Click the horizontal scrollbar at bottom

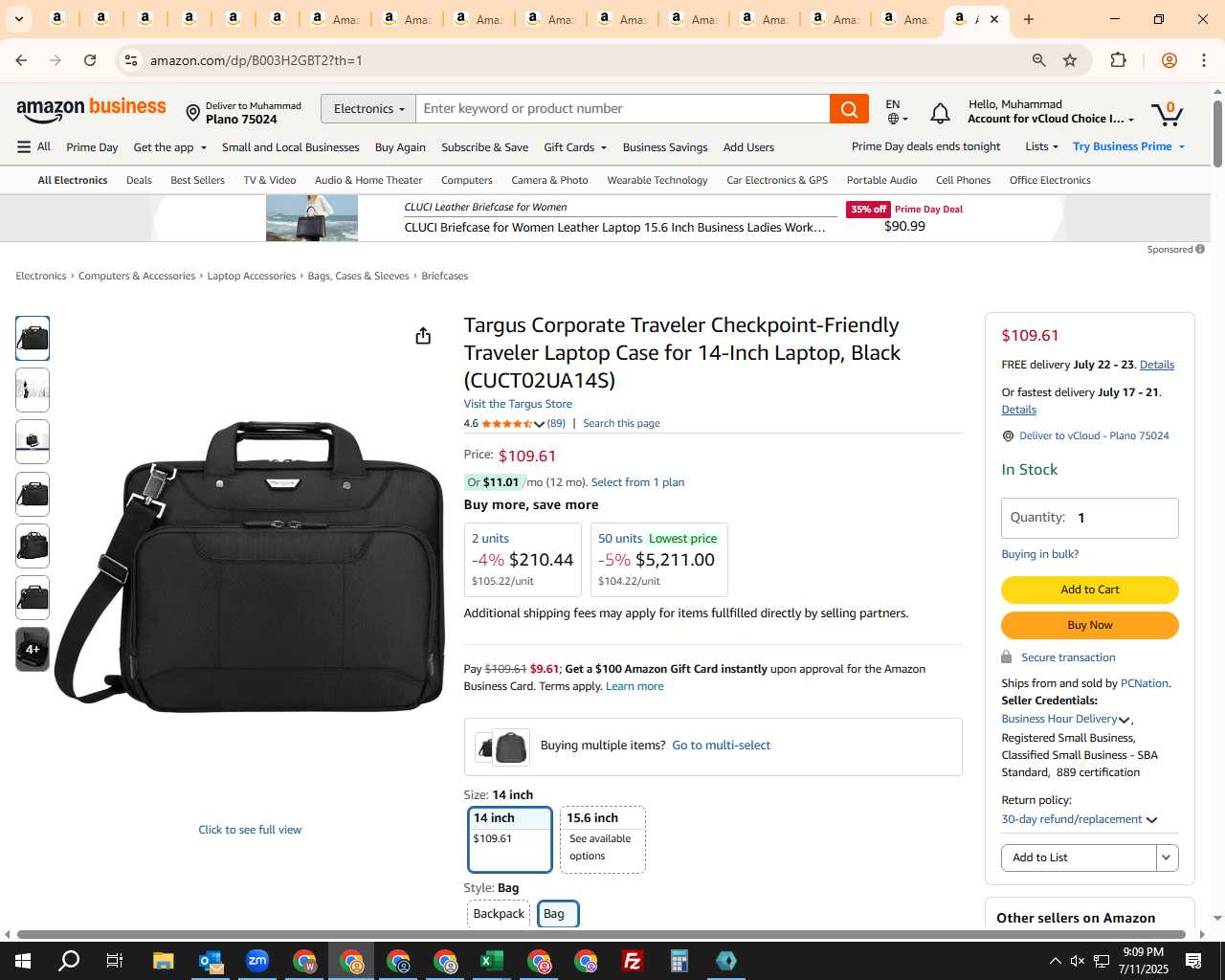[601, 934]
